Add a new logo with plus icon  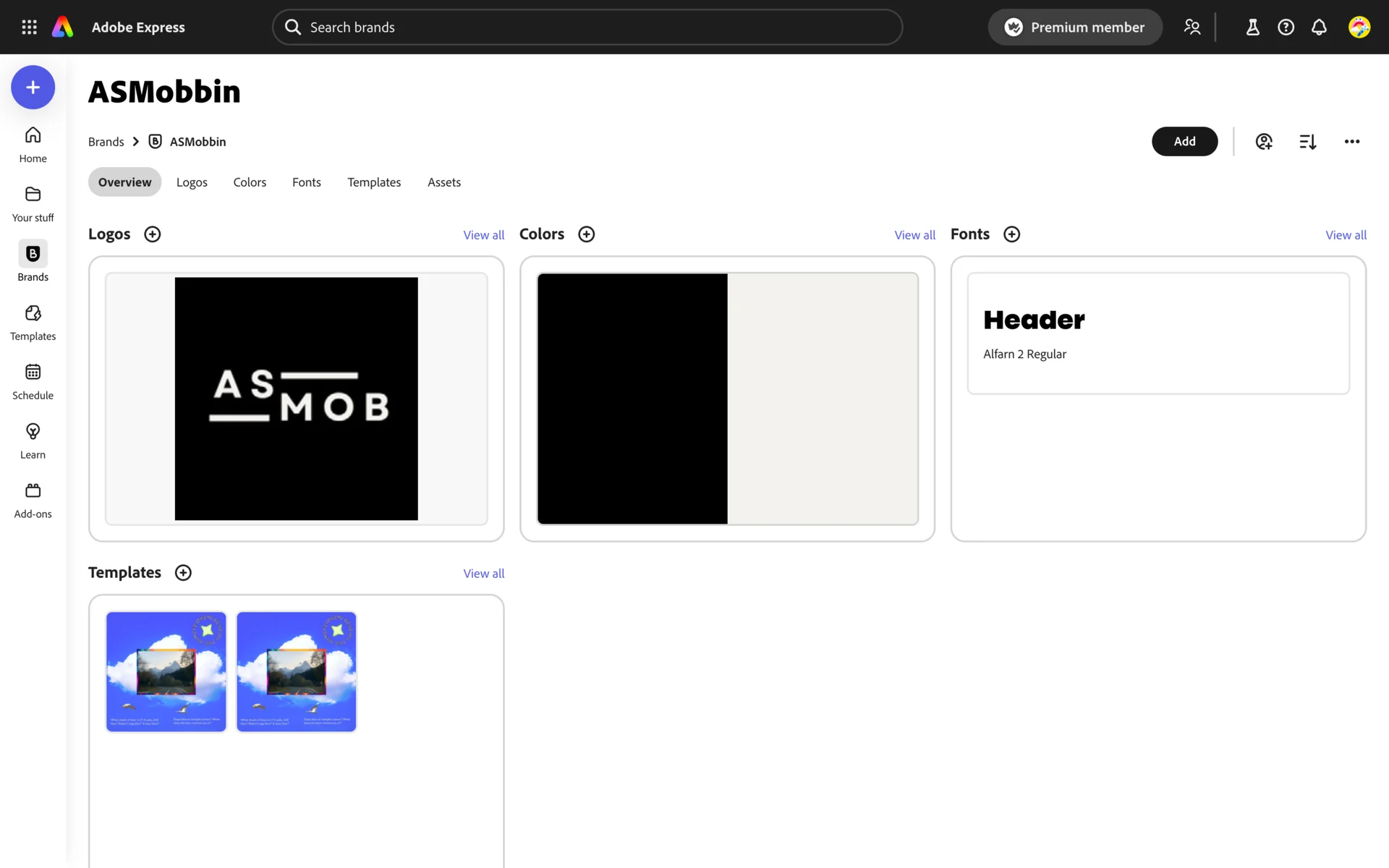[x=152, y=234]
